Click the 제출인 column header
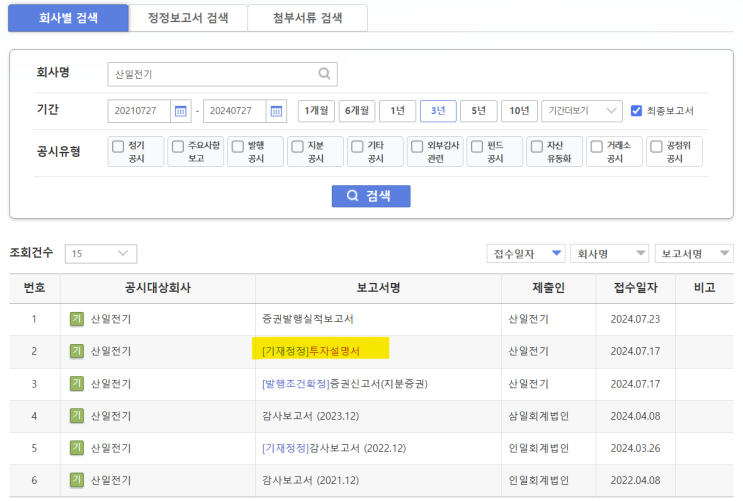The image size is (743, 501). (x=548, y=288)
